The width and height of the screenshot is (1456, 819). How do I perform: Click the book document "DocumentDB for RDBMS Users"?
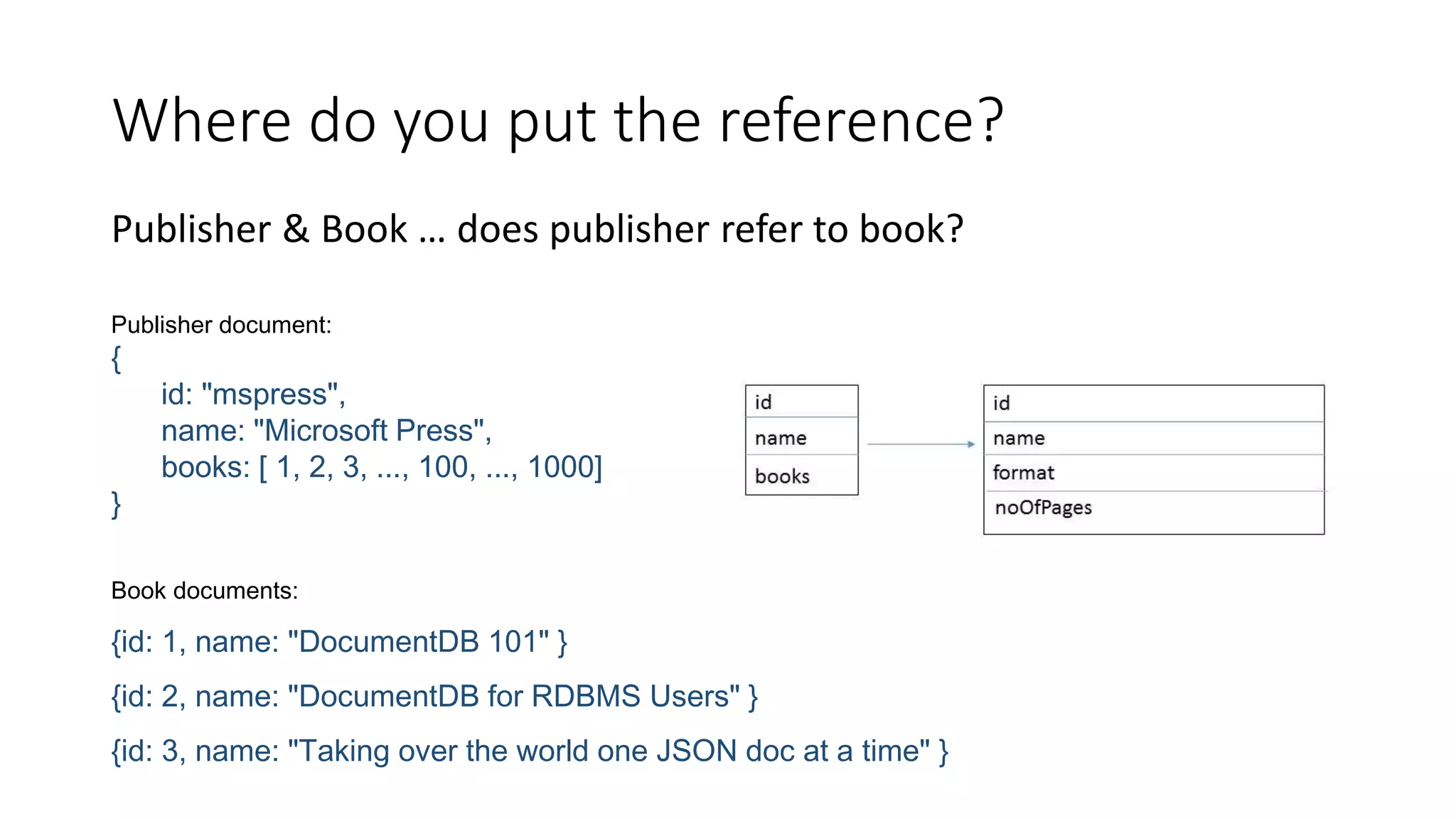click(434, 696)
